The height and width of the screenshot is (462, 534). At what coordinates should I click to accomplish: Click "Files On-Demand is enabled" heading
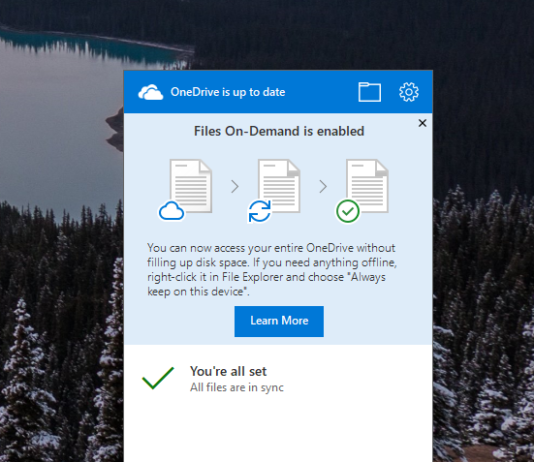click(x=279, y=131)
